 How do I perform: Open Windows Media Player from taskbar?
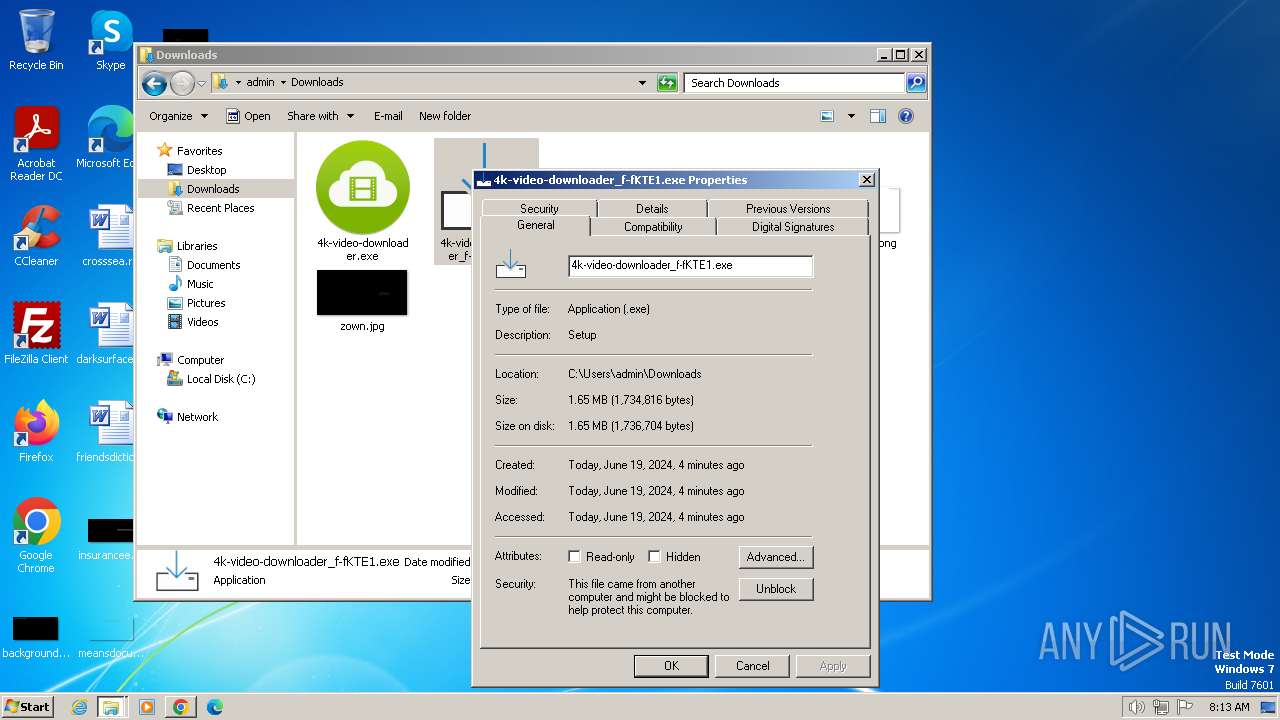click(147, 707)
